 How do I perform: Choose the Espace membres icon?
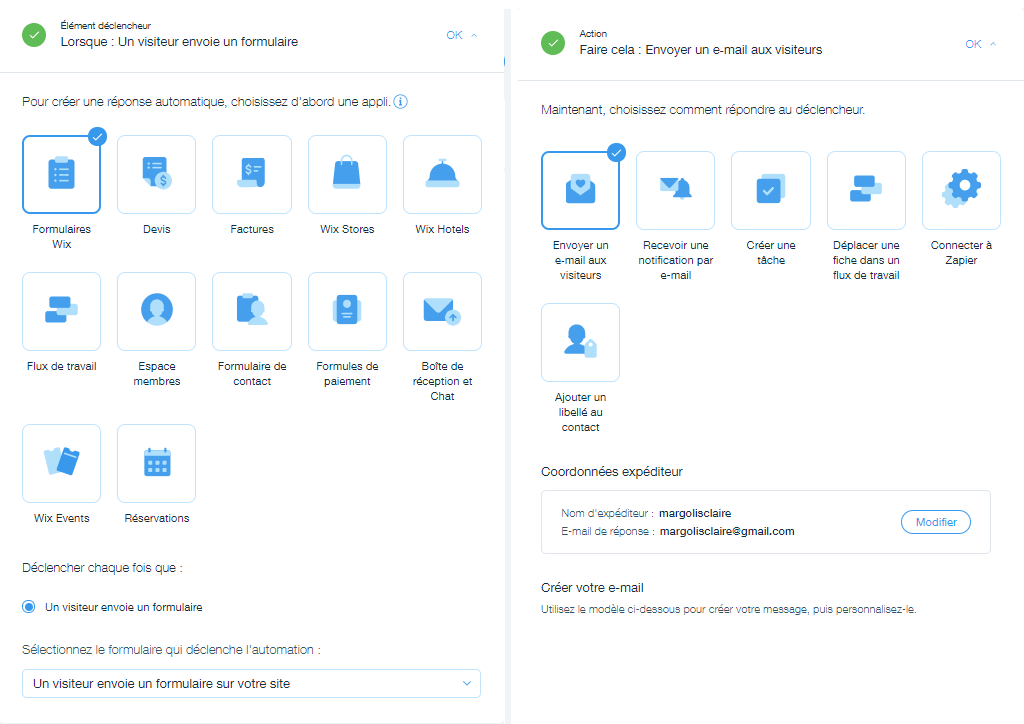point(157,311)
